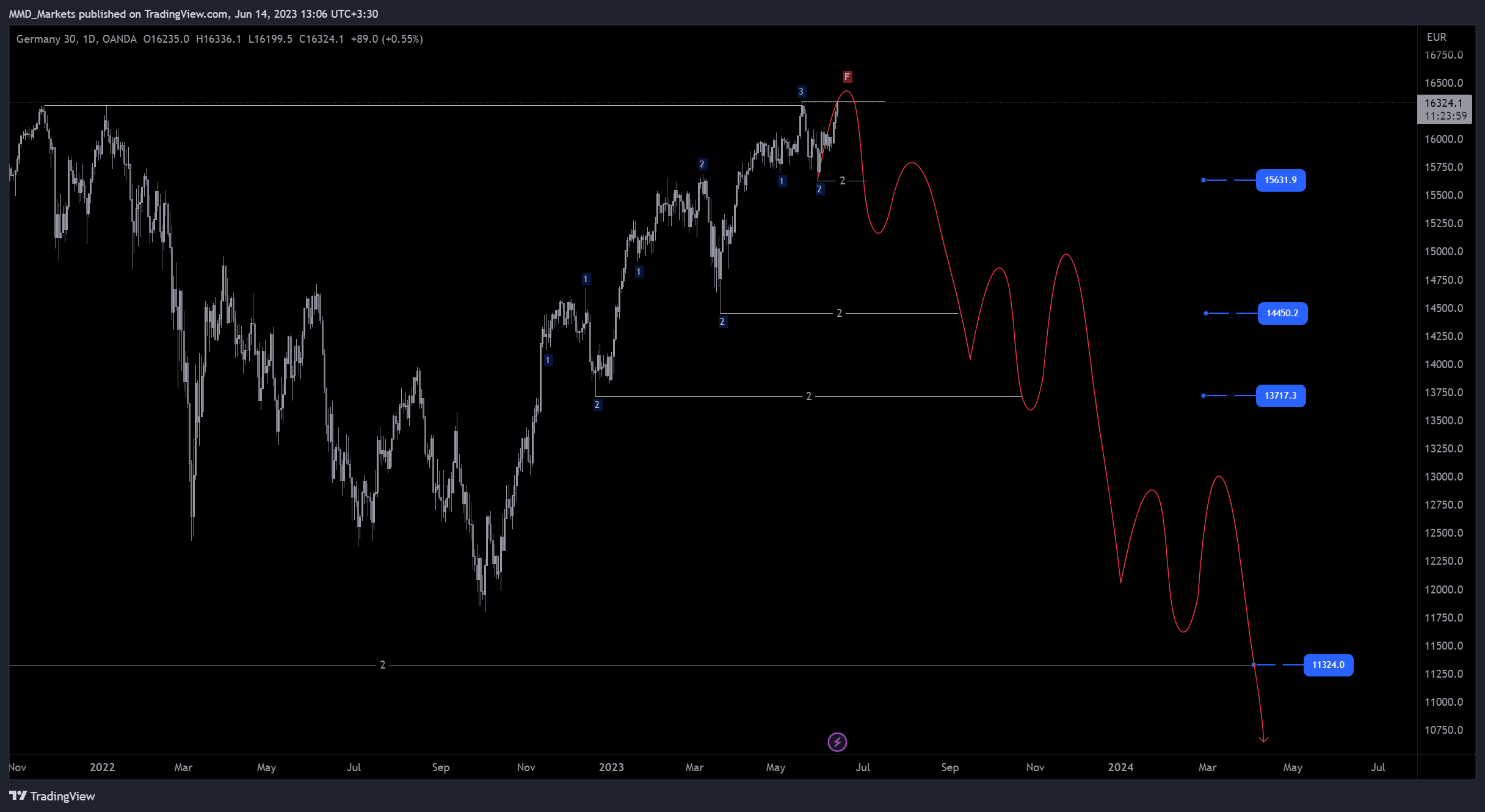Click the Sep 2022 label on the time axis

(440, 767)
